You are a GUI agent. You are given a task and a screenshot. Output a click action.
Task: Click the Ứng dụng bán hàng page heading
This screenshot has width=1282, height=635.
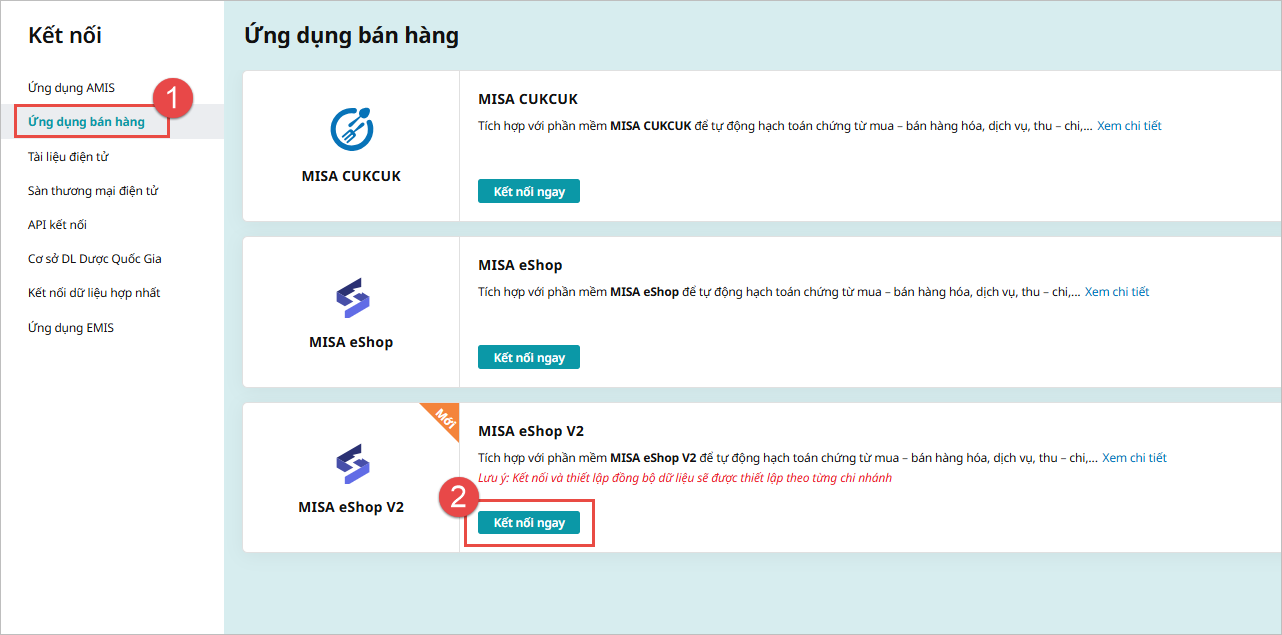coord(351,36)
